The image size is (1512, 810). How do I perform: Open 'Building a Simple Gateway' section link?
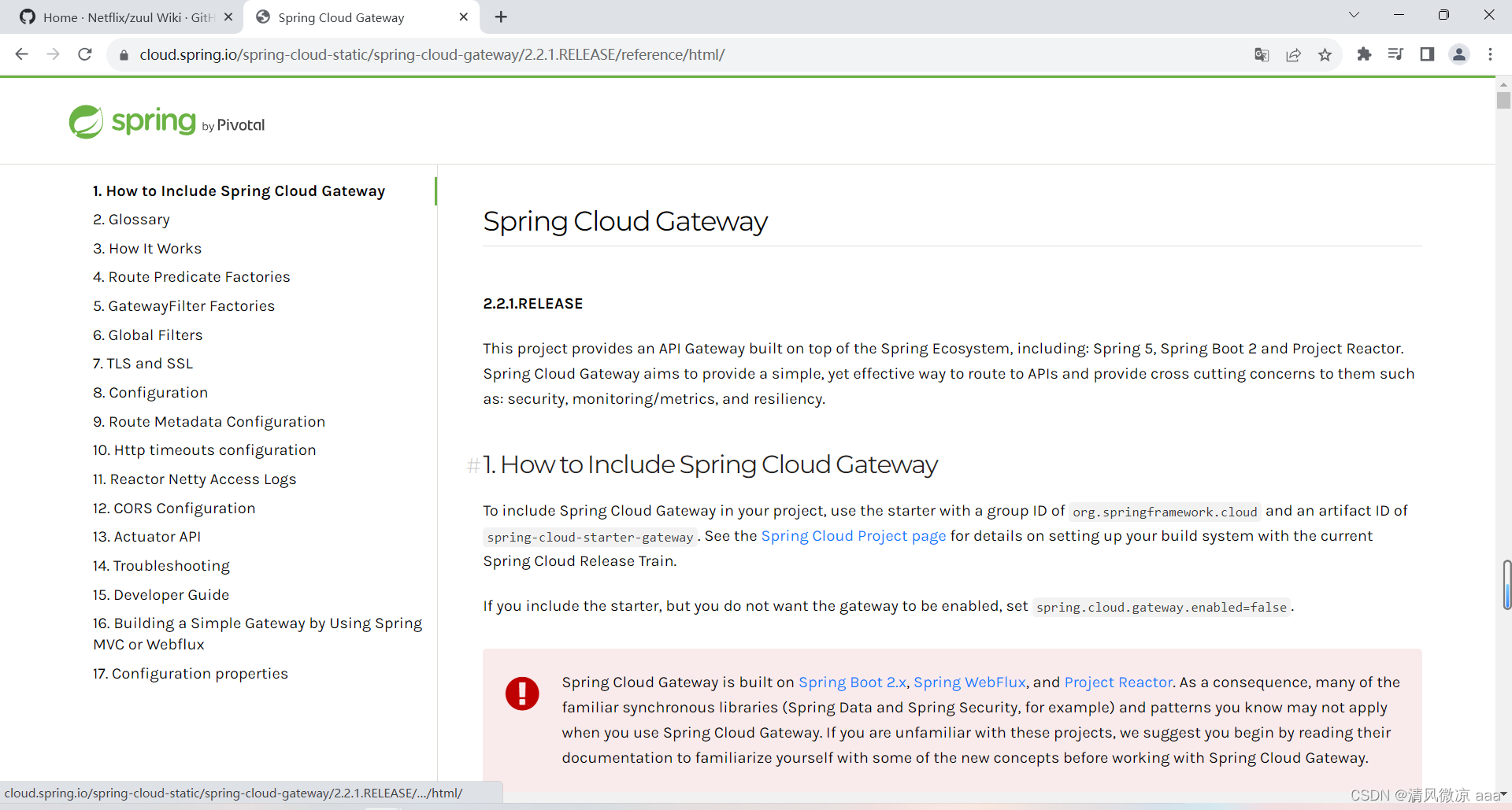(x=258, y=634)
